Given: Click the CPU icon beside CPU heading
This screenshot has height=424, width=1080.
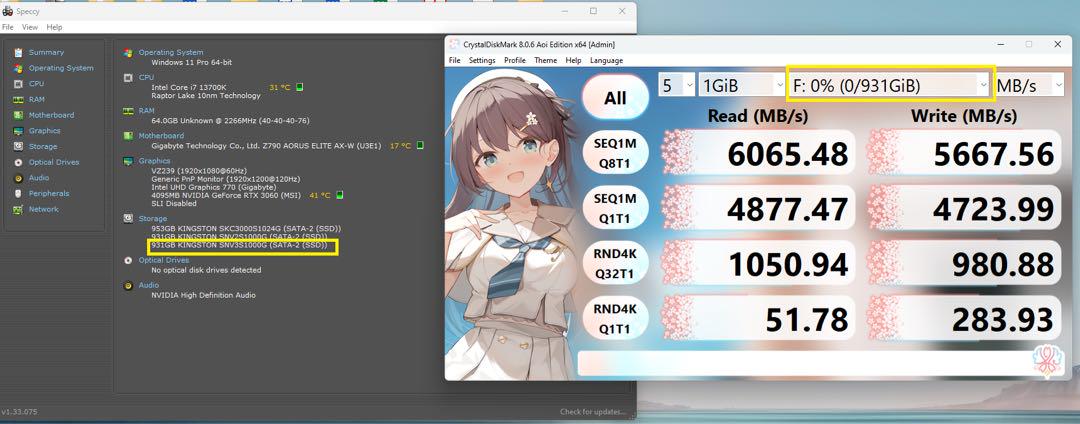Looking at the screenshot, I should click(x=128, y=78).
